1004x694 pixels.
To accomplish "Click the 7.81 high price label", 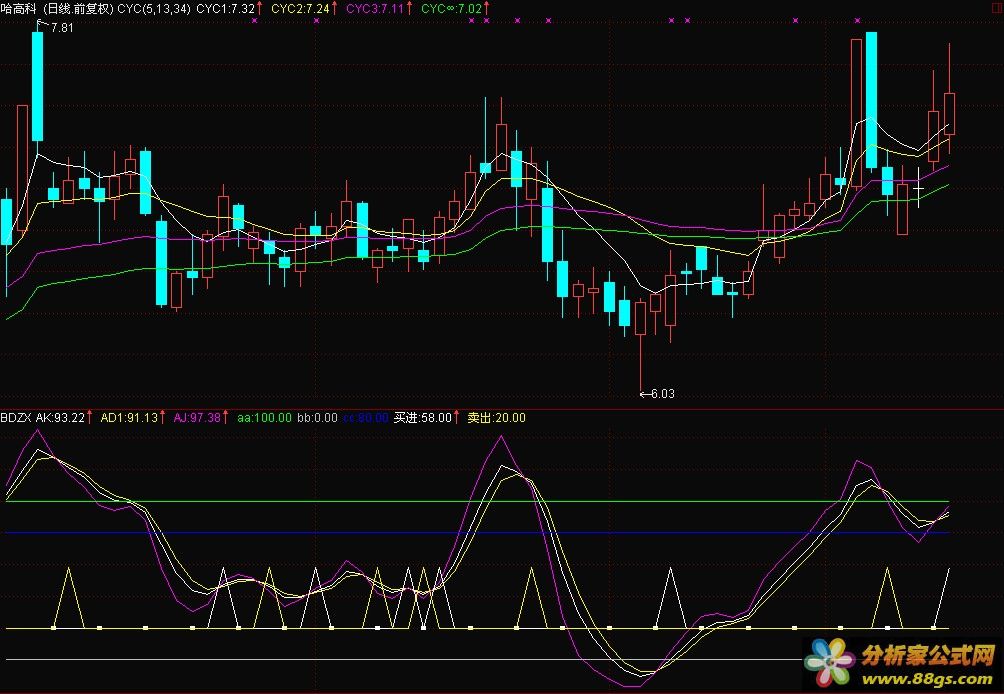I will coord(61,28).
